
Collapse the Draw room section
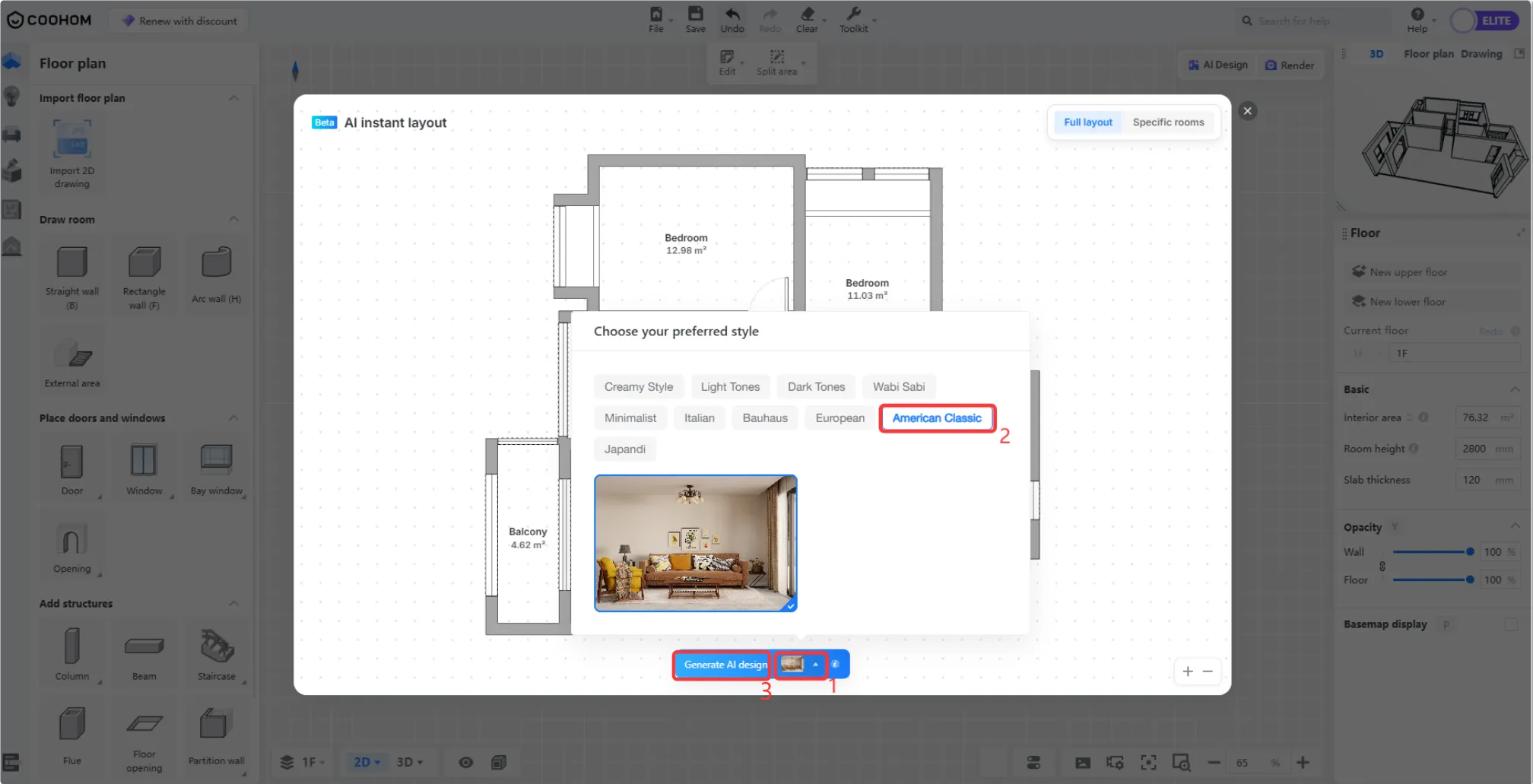(233, 219)
